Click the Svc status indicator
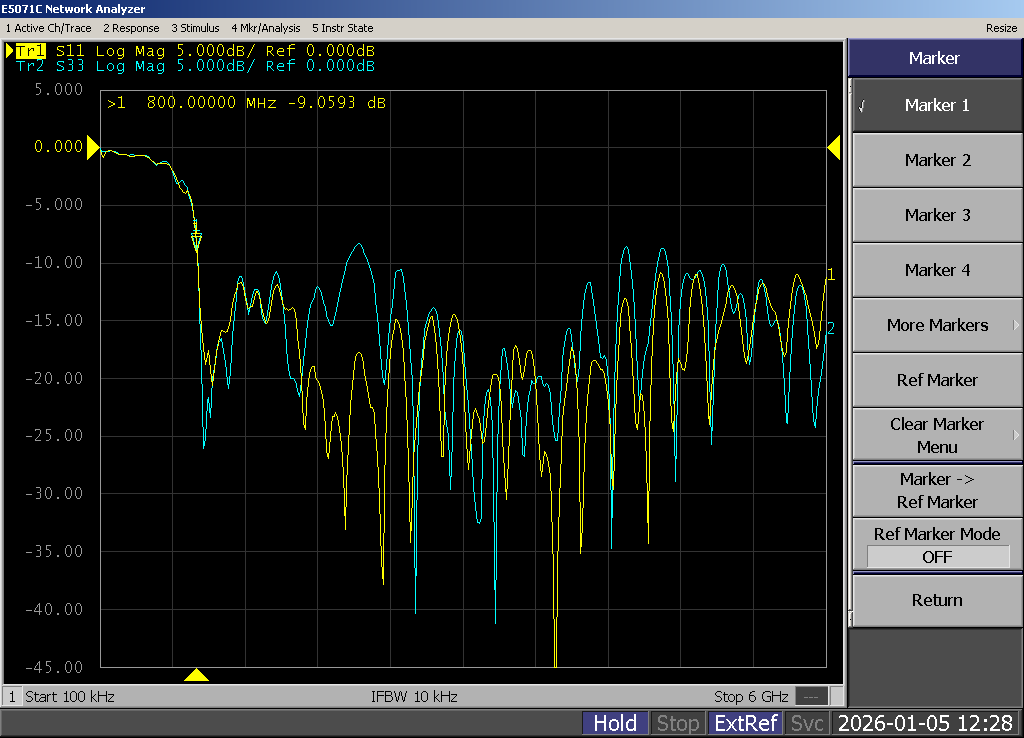This screenshot has height=738, width=1024. pos(807,723)
